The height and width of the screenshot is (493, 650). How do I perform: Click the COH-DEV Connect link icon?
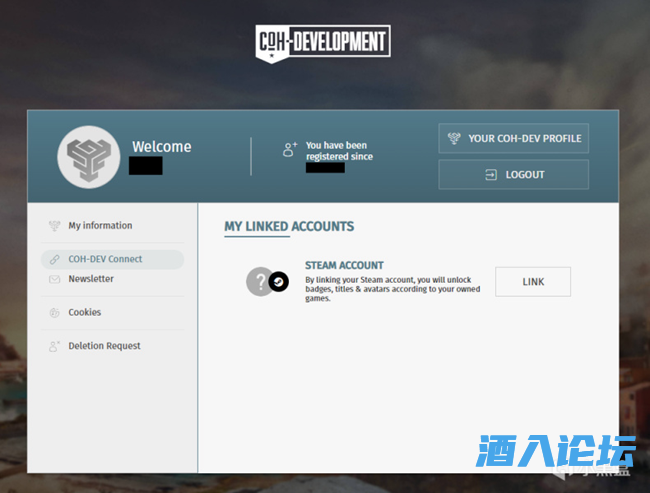pyautogui.click(x=54, y=260)
